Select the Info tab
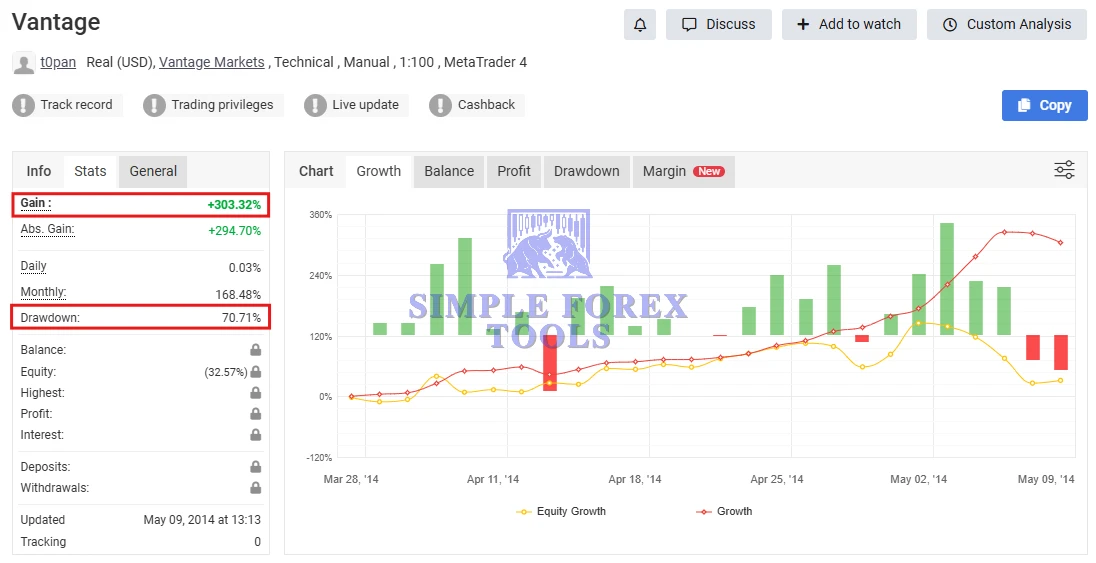This screenshot has width=1096, height=563. pyautogui.click(x=38, y=171)
